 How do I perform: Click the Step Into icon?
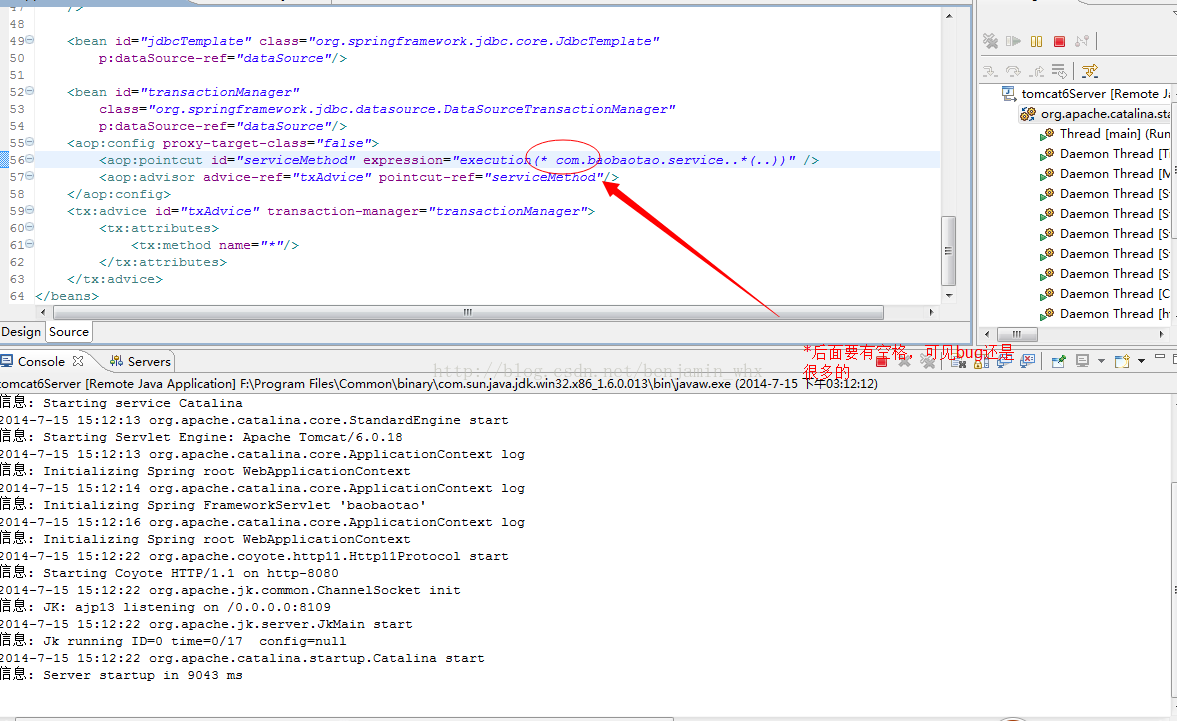coord(991,71)
